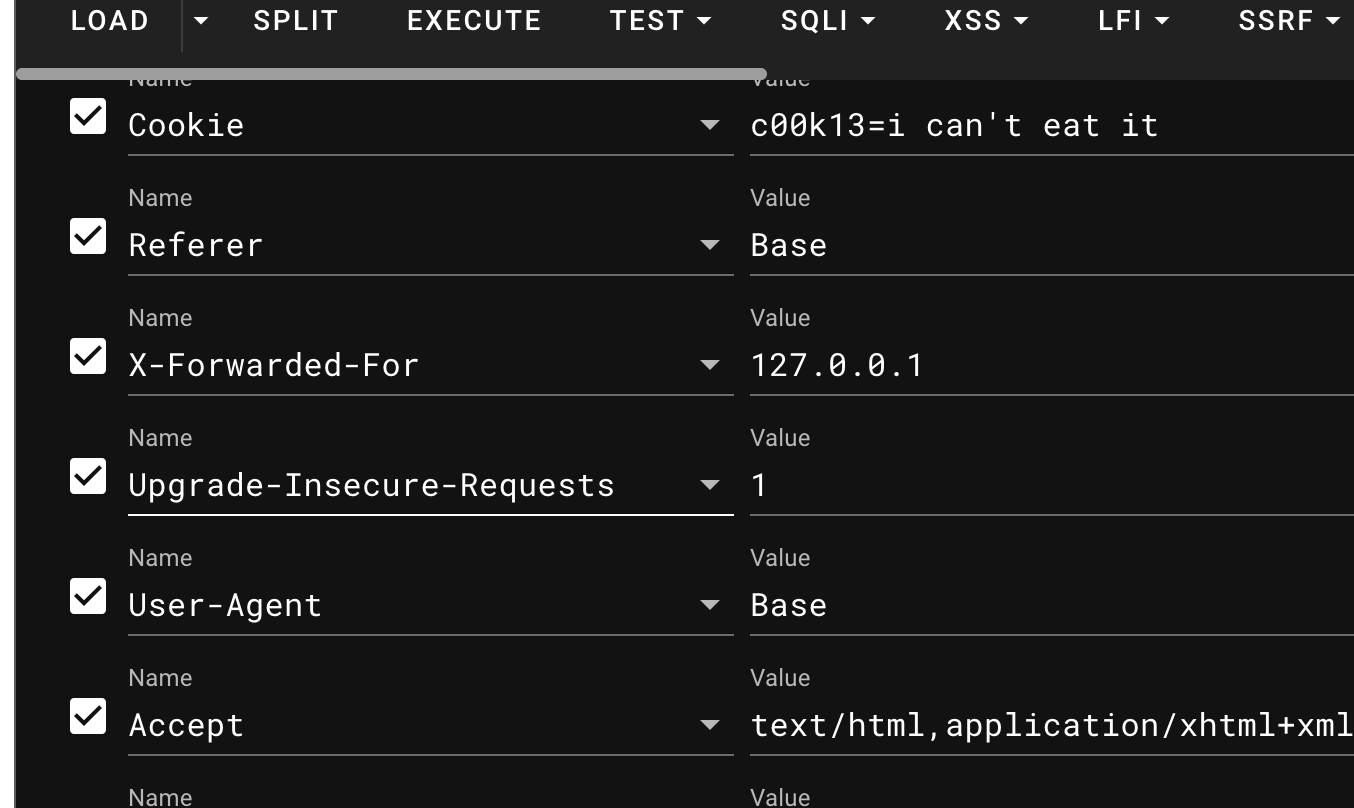Uncheck the Cookie header checkbox

tap(88, 117)
